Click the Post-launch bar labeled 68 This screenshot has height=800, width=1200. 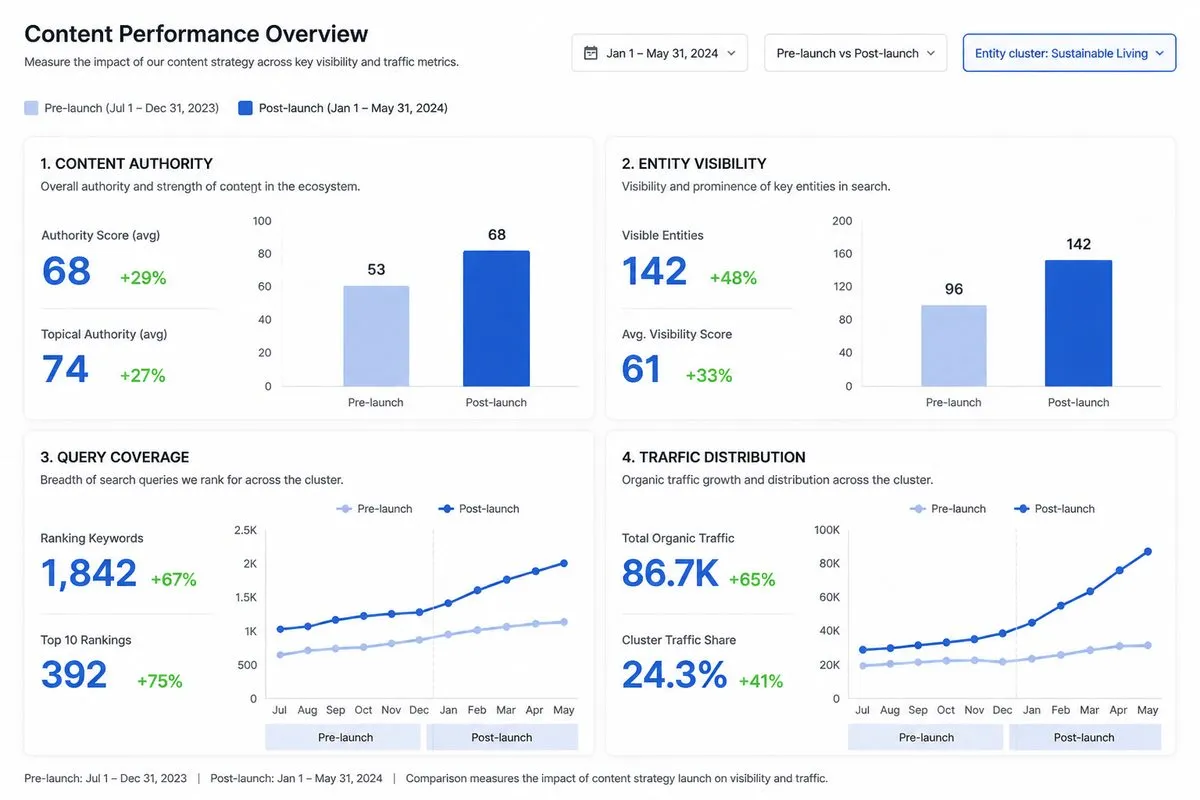click(x=496, y=318)
